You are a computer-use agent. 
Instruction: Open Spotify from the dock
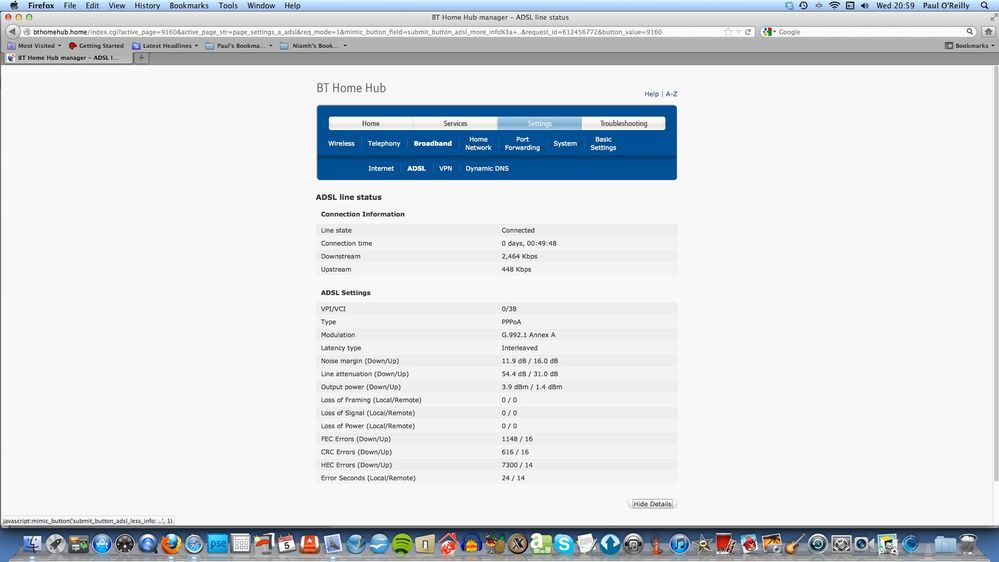(x=402, y=544)
